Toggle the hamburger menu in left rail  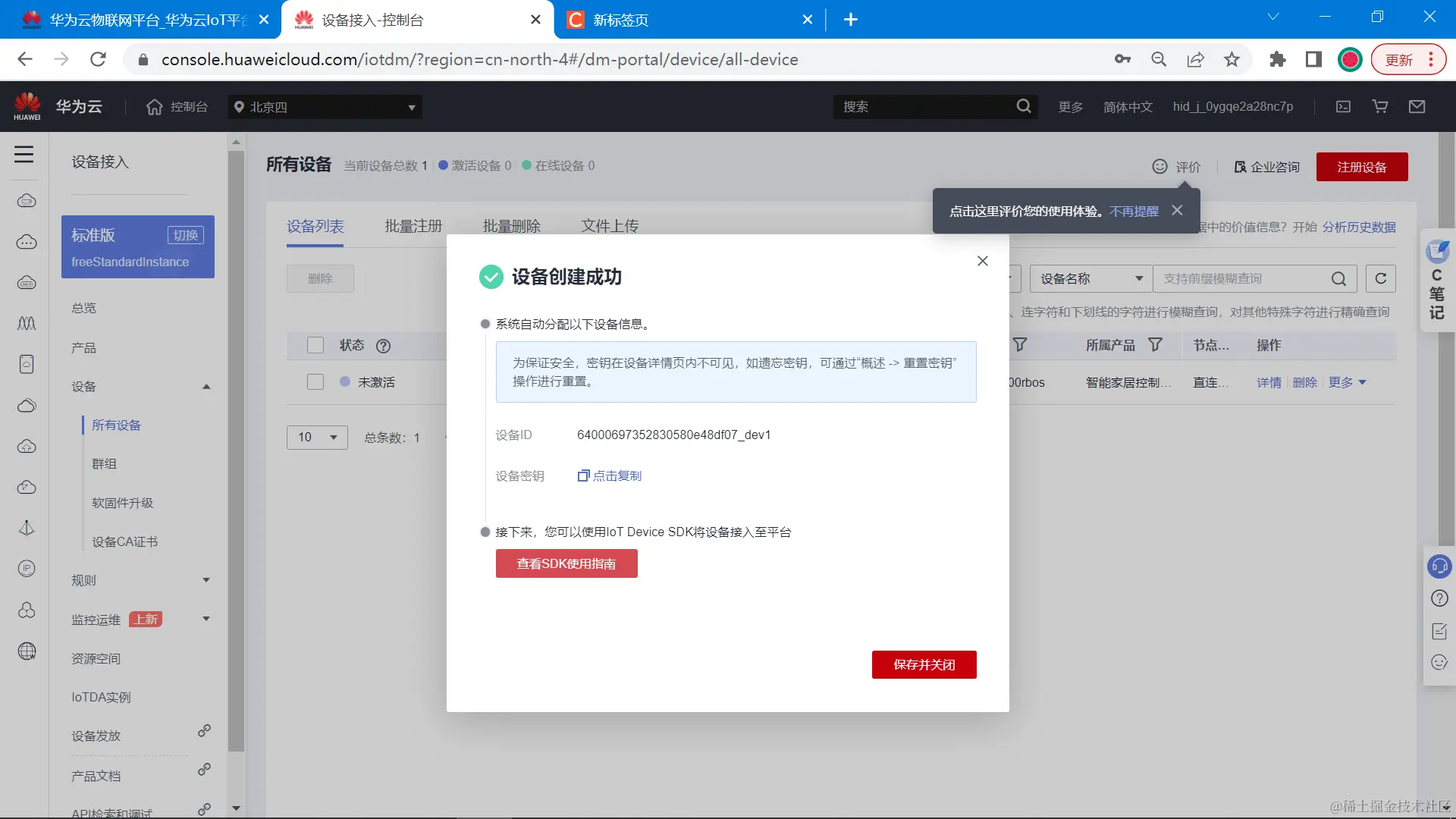(x=24, y=155)
